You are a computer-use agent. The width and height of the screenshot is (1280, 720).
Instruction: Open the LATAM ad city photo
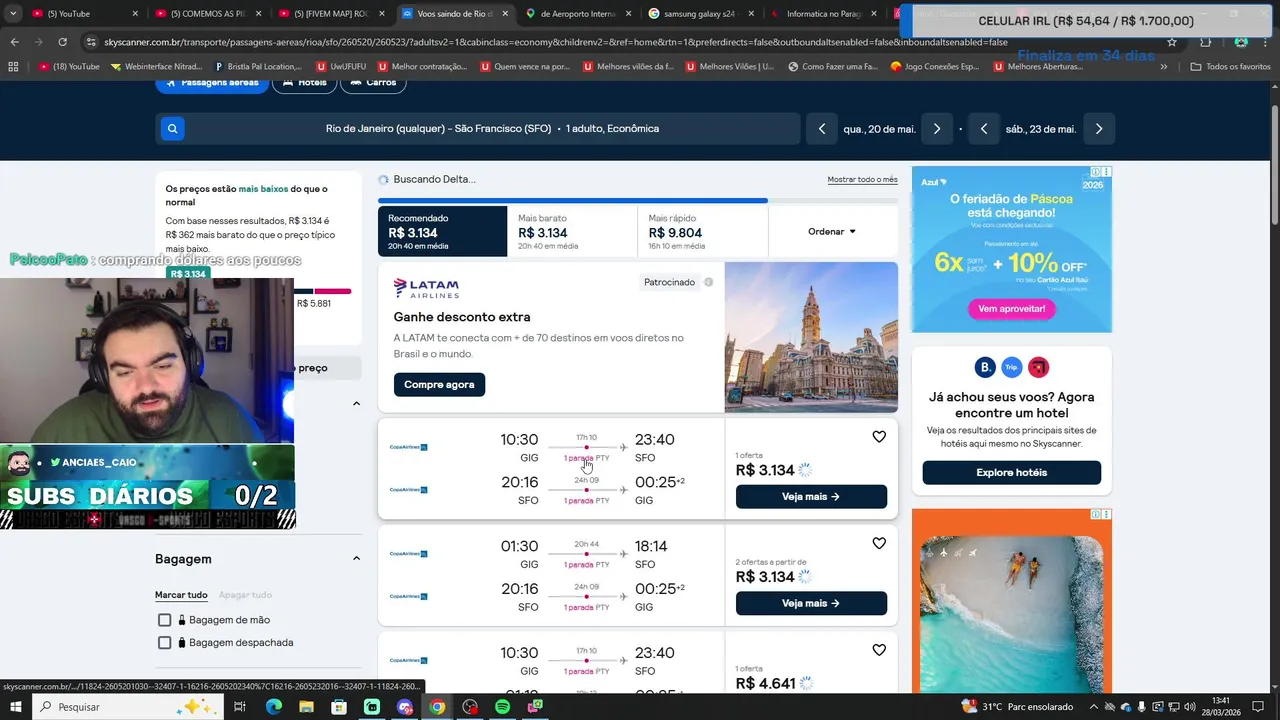(x=811, y=337)
